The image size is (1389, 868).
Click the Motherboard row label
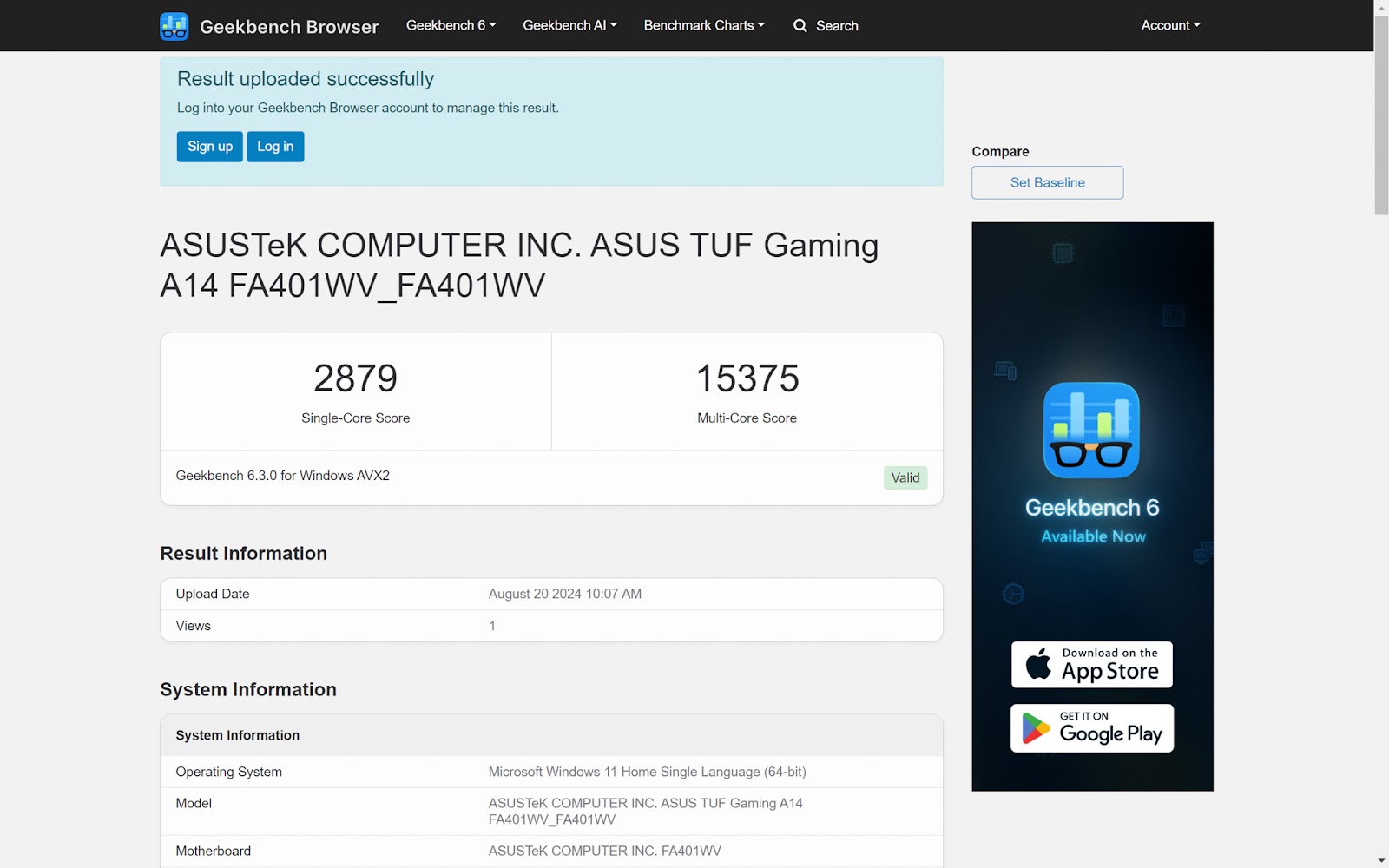[214, 851]
